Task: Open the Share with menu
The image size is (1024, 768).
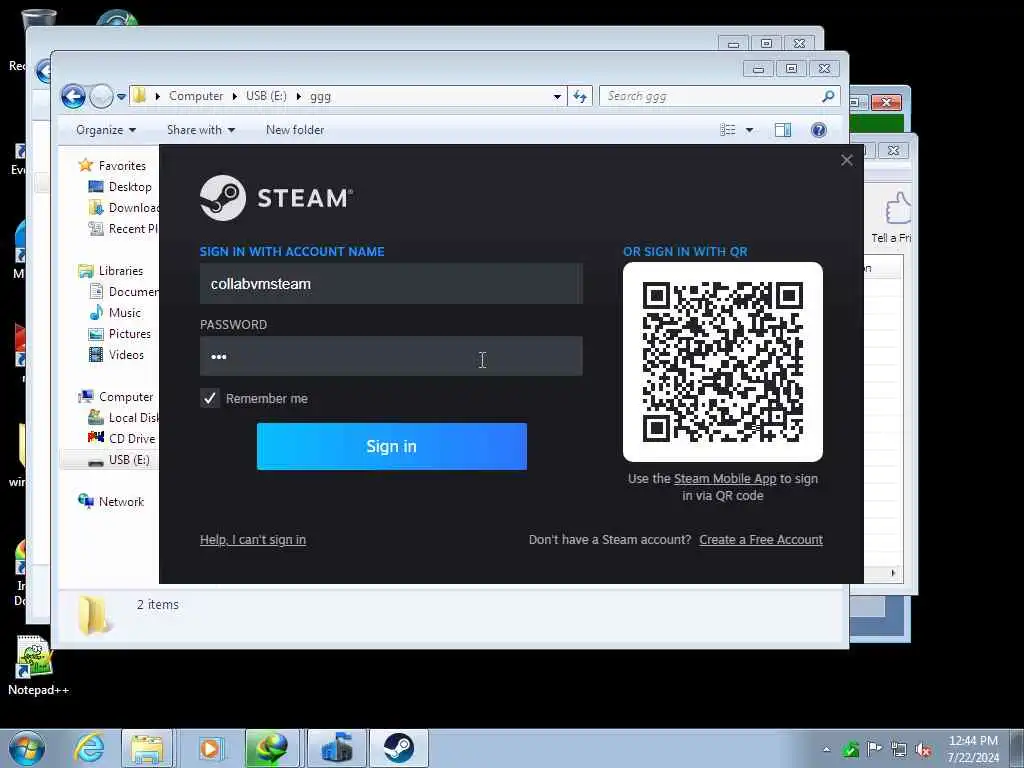Action: click(200, 130)
